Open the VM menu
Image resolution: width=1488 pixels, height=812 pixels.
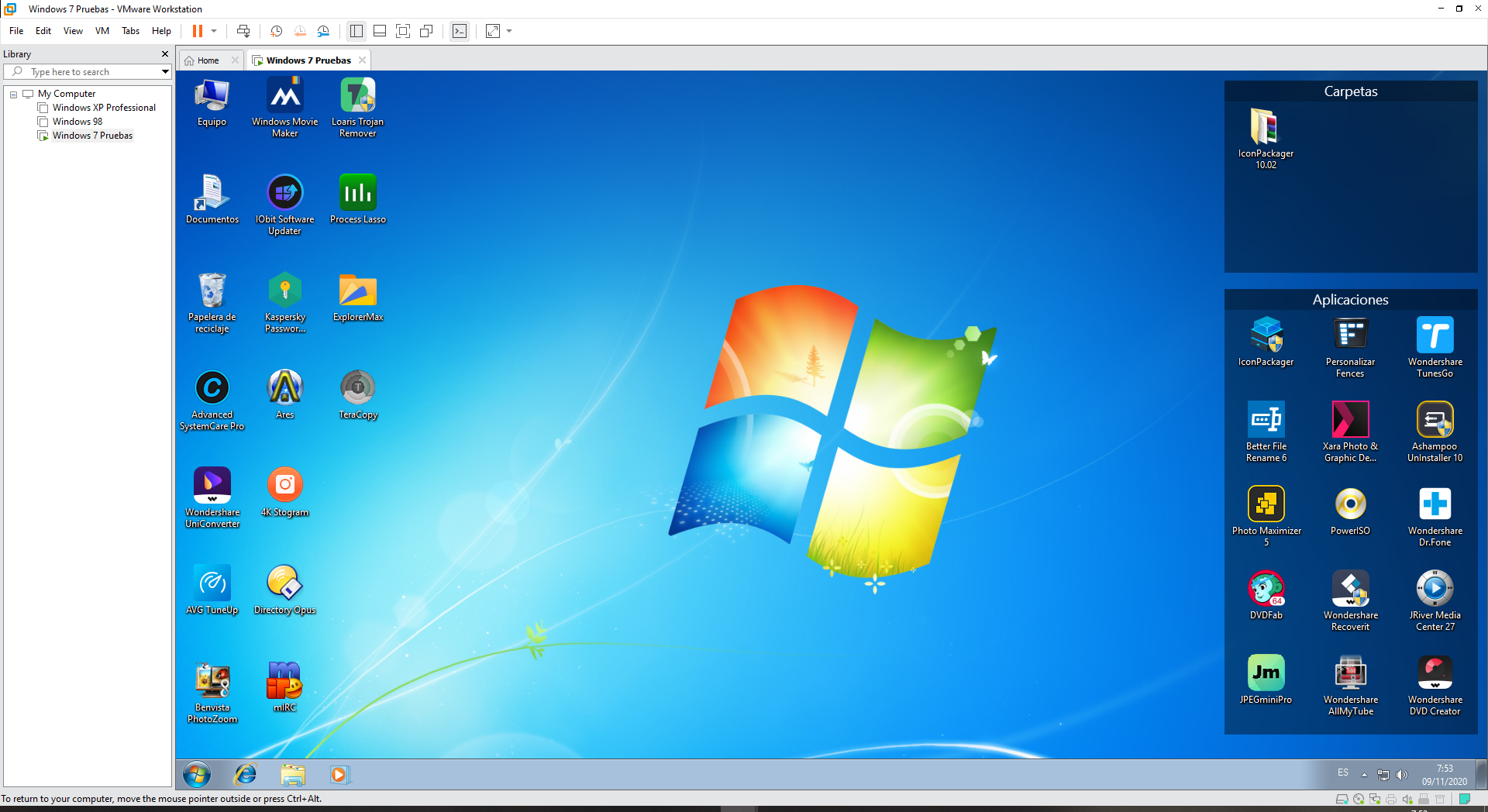(102, 31)
